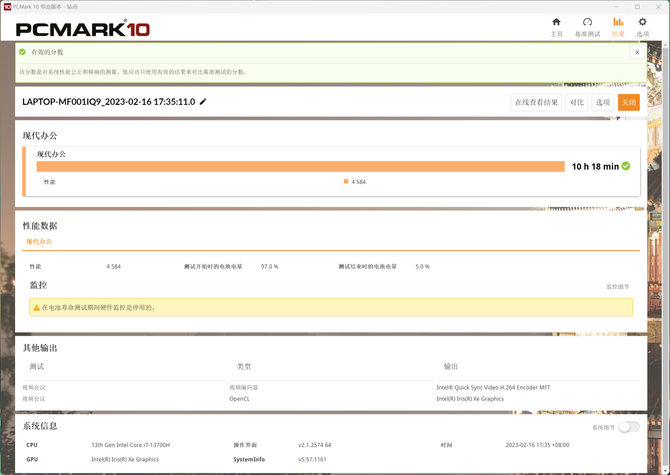Click green check next to 10 h 18 min
Image resolution: width=670 pixels, height=475 pixels.
(x=626, y=166)
